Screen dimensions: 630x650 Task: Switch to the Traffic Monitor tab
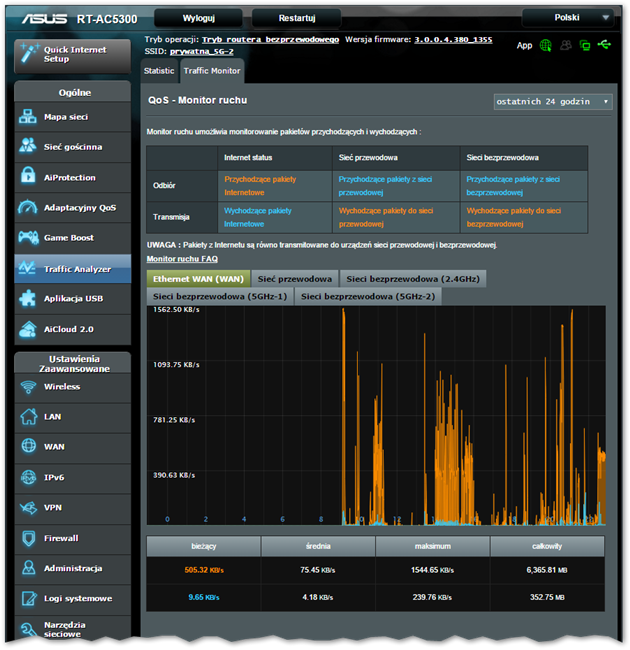tap(212, 71)
